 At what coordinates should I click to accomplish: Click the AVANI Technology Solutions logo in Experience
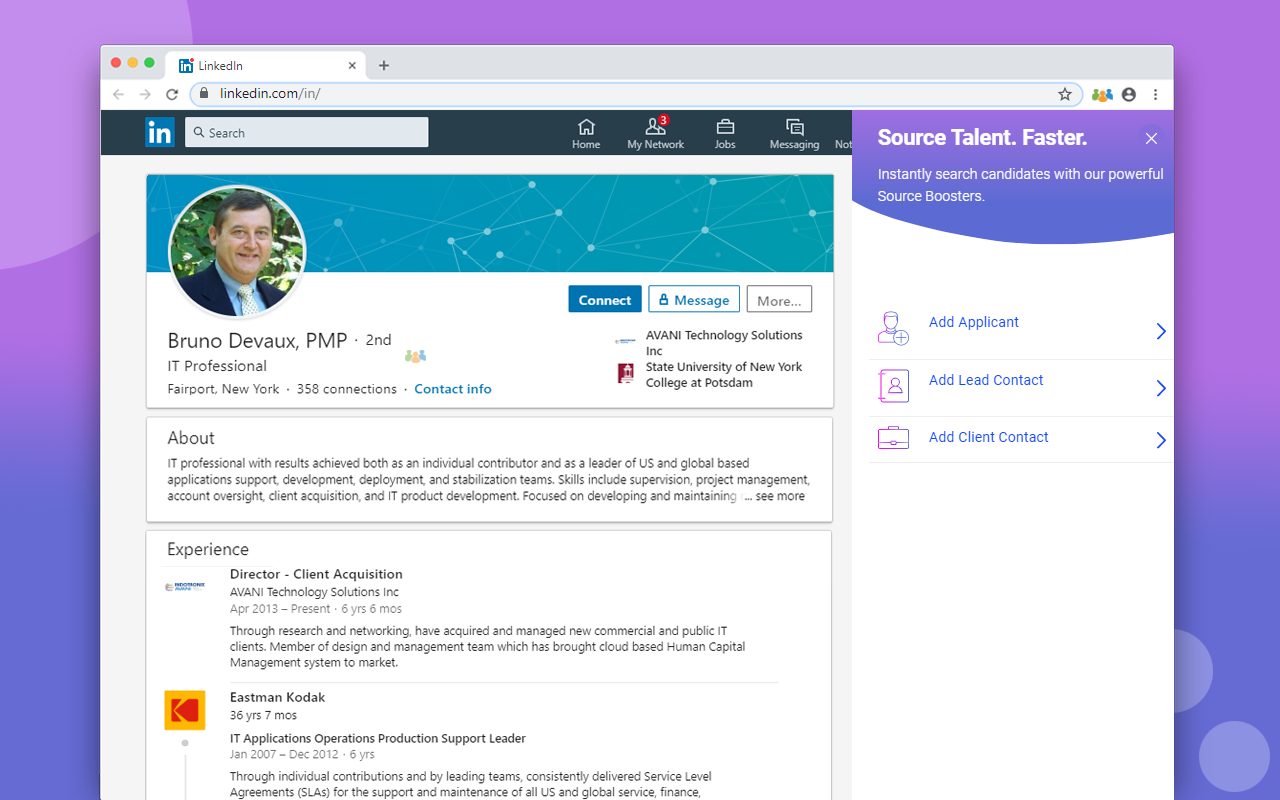click(x=185, y=587)
